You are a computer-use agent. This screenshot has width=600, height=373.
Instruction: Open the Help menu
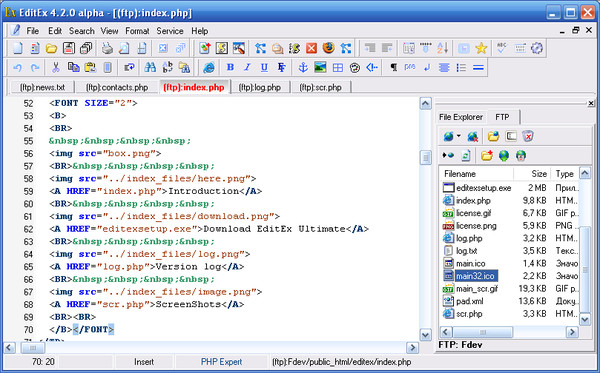pos(200,31)
